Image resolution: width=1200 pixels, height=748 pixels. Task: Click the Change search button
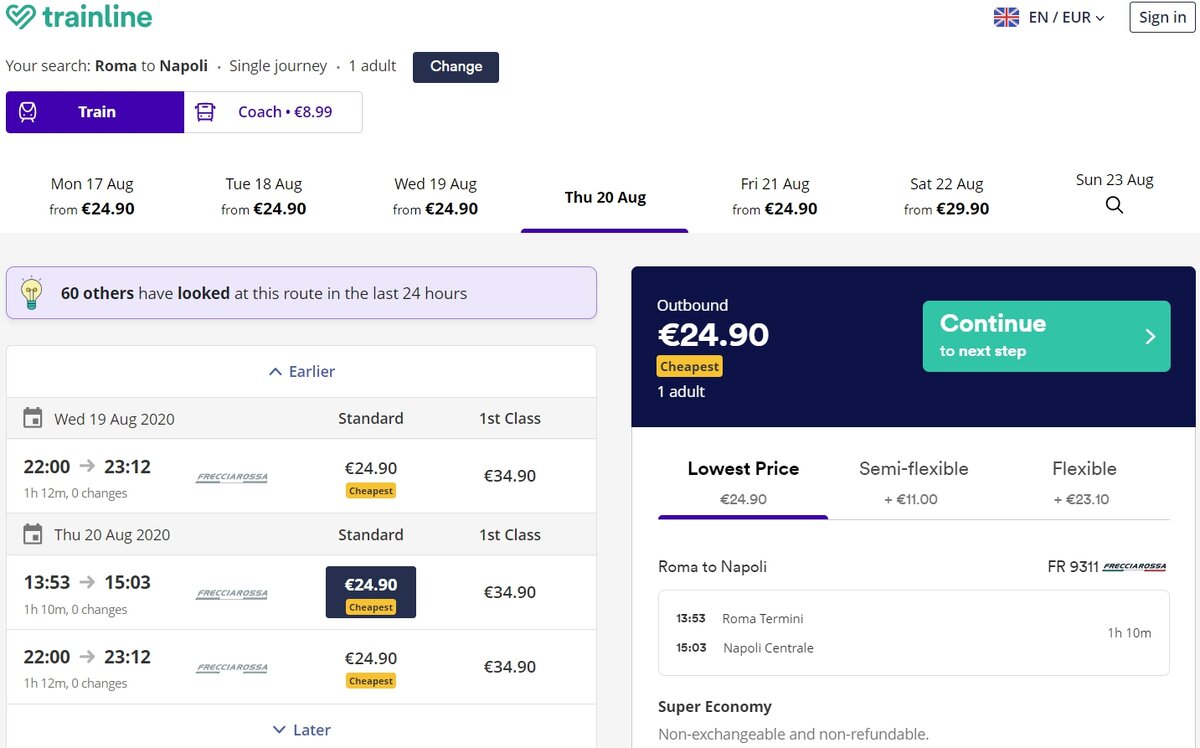point(456,67)
